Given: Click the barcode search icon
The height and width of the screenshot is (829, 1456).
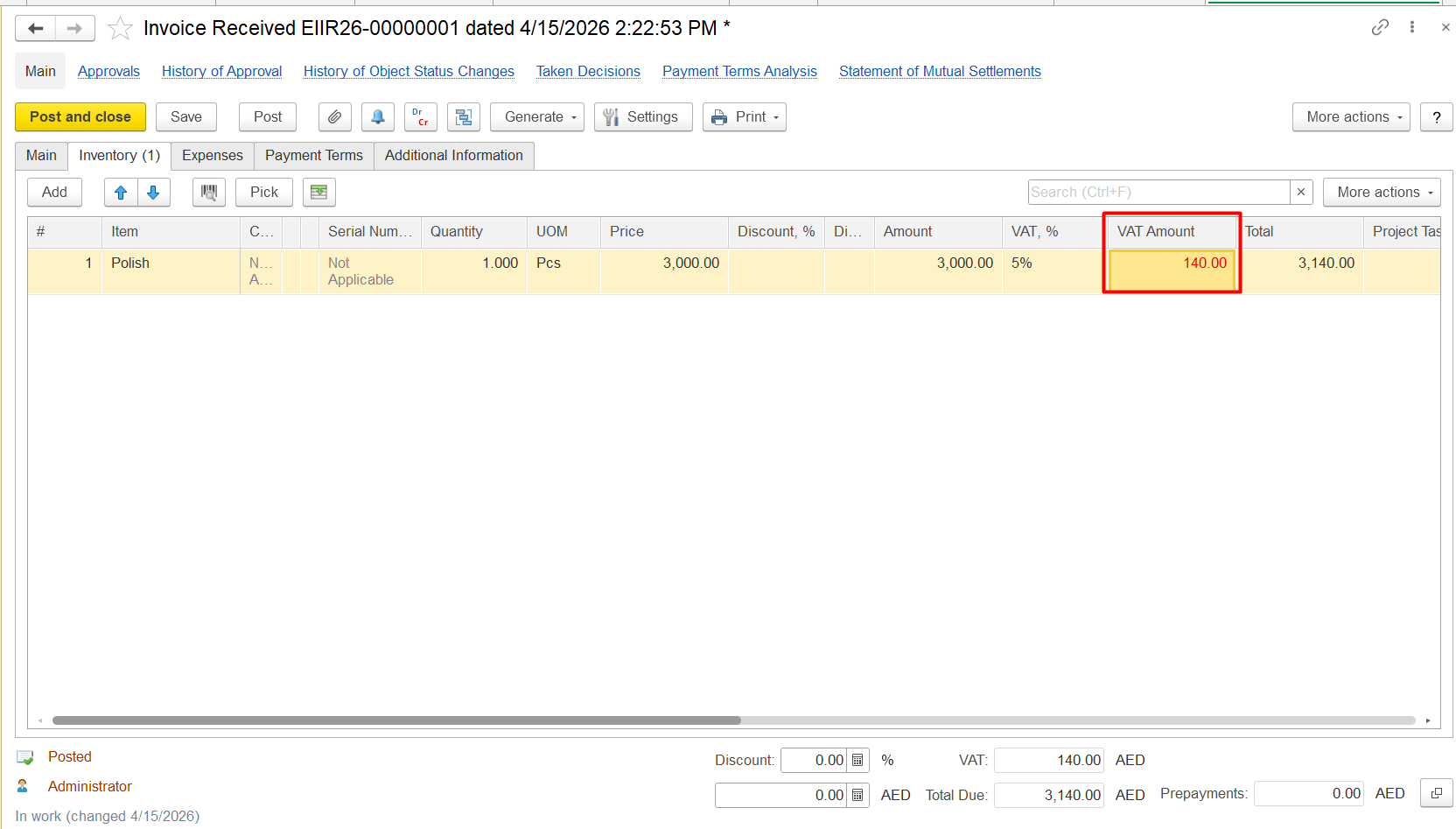Looking at the screenshot, I should tap(209, 193).
